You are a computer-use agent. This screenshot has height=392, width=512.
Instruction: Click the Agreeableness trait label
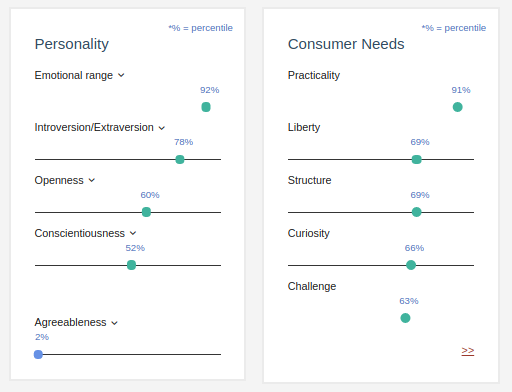point(70,322)
